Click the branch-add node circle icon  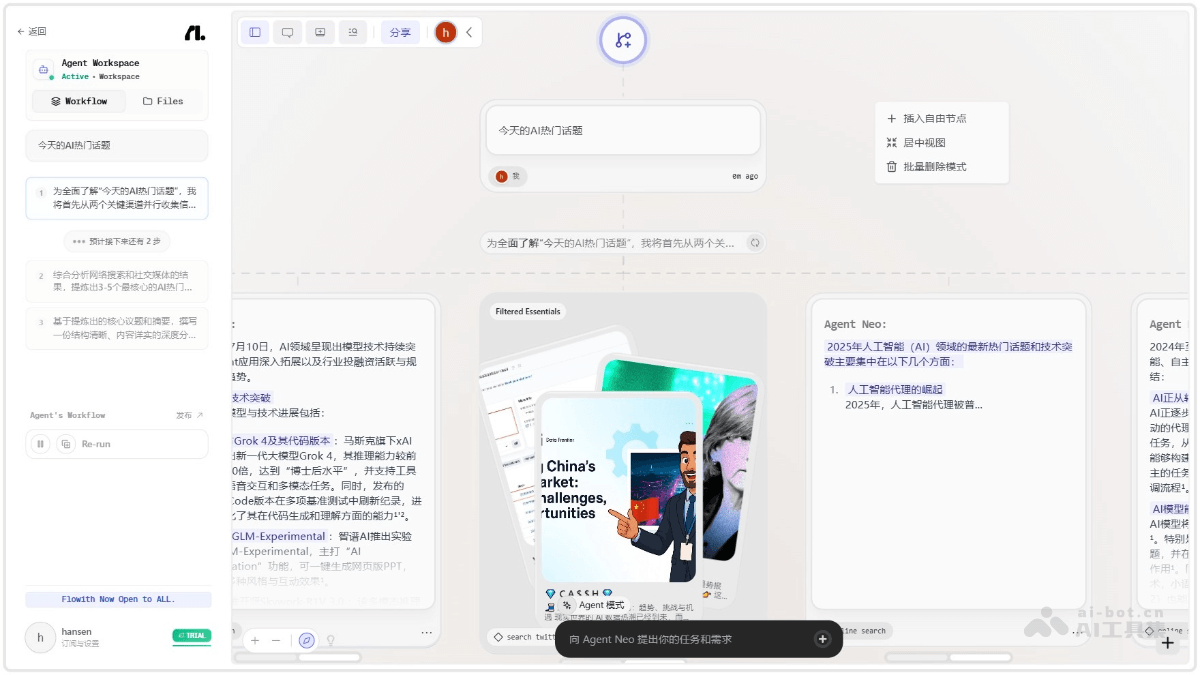click(623, 40)
